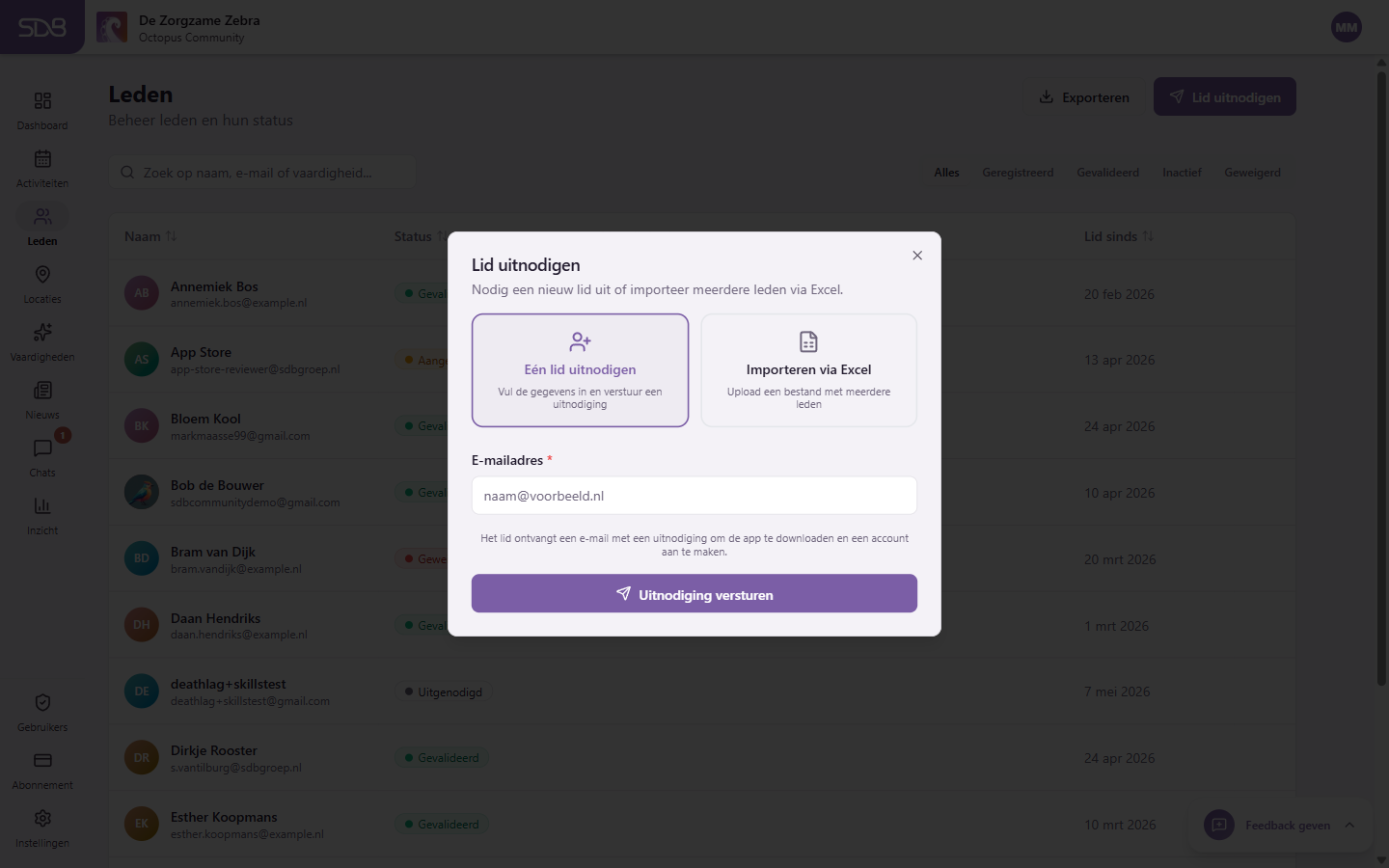Open Activiteiten calendar icon in sidebar
The height and width of the screenshot is (868, 1389).
(42, 159)
